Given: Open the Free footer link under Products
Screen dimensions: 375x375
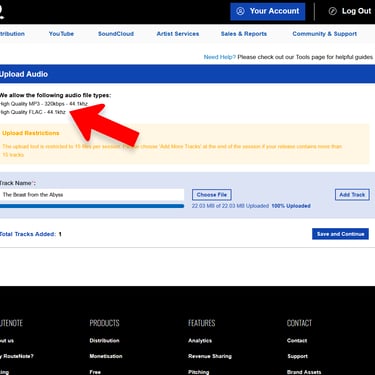Looking at the screenshot, I should (x=95, y=372).
